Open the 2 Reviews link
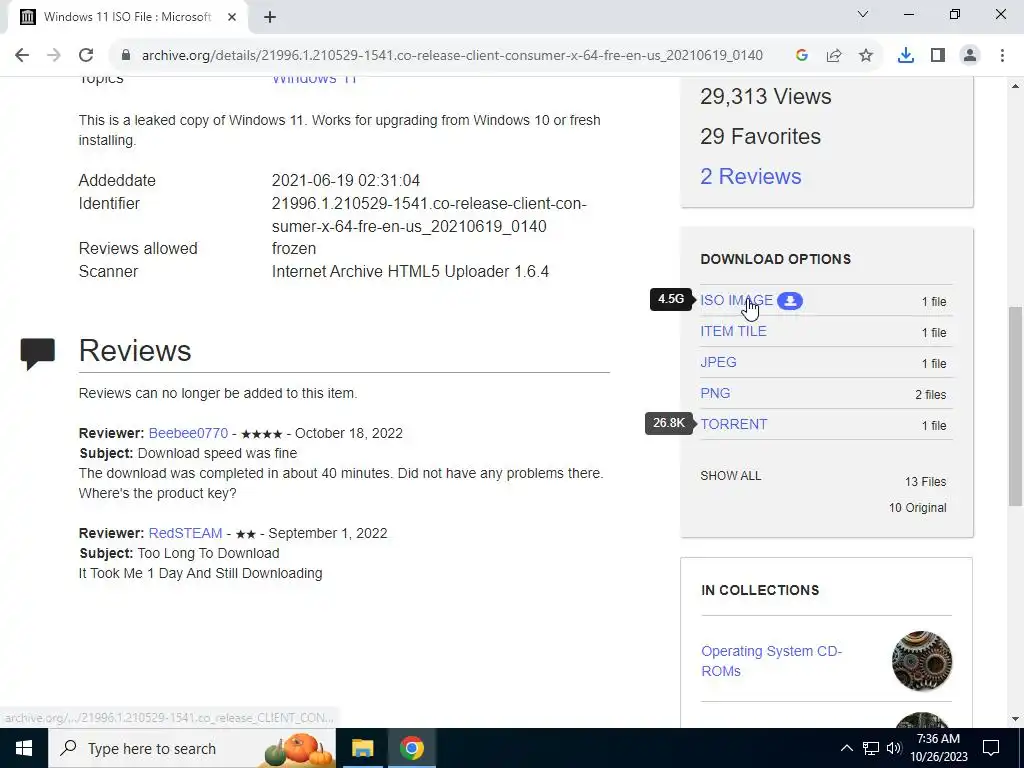Viewport: 1024px width, 768px height. pyautogui.click(x=750, y=176)
